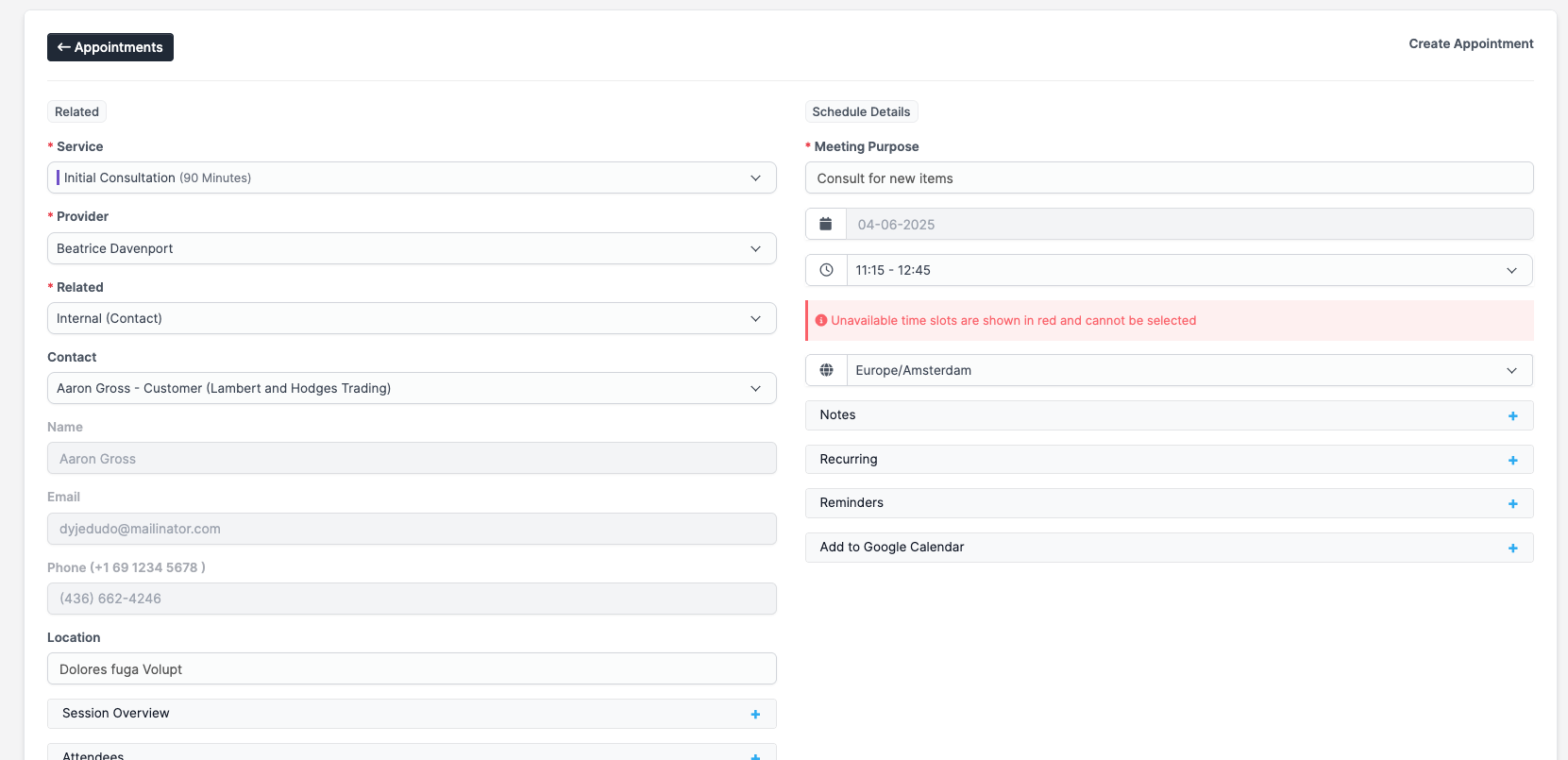Click the globe icon beside timezone
1568x760 pixels.
[826, 370]
